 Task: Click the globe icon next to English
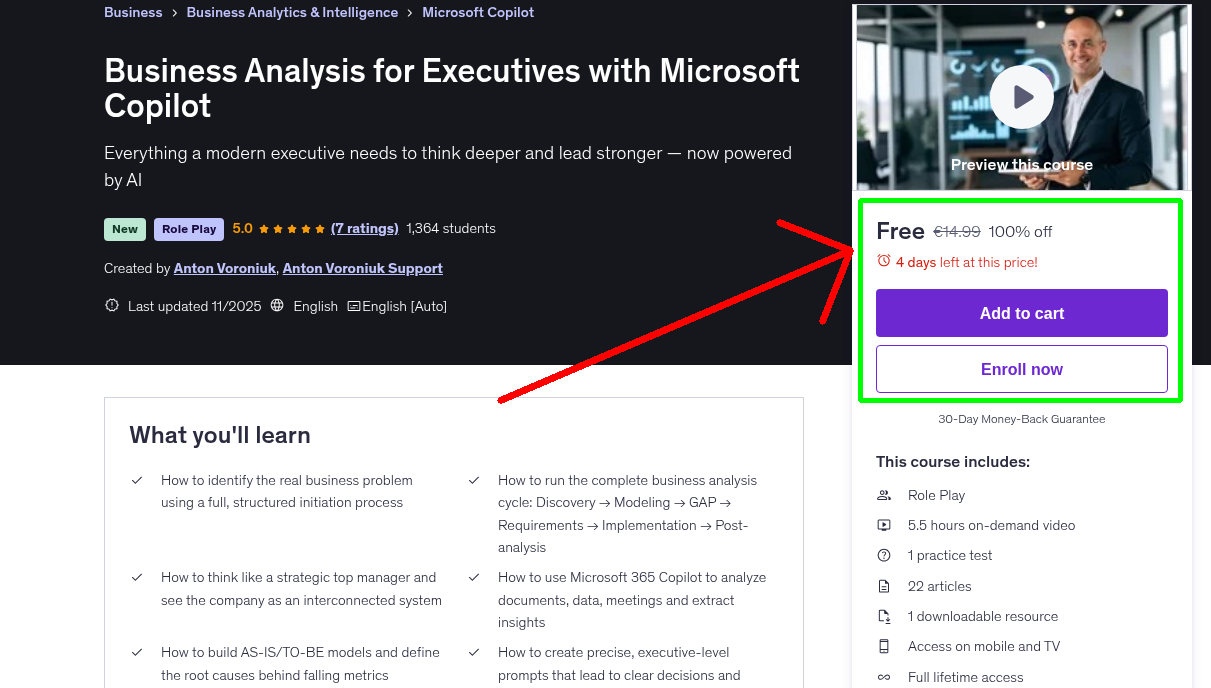tap(276, 305)
